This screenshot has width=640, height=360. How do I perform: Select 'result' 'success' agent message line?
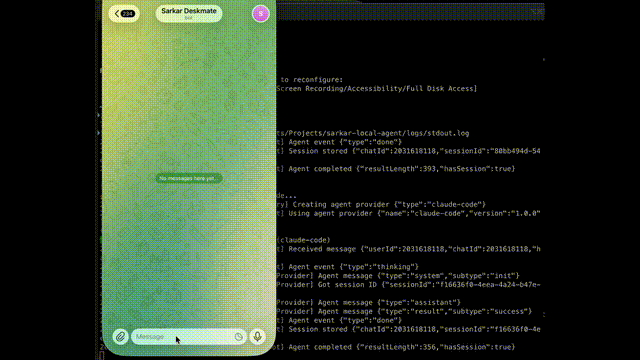click(x=404, y=311)
